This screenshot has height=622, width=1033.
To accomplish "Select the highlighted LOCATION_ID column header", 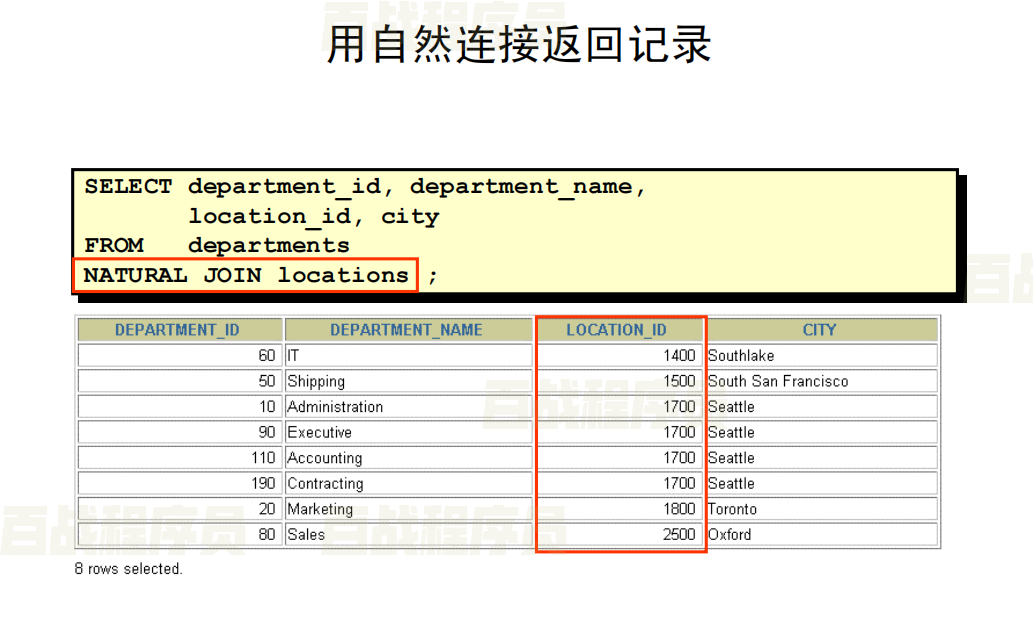I will (x=617, y=329).
